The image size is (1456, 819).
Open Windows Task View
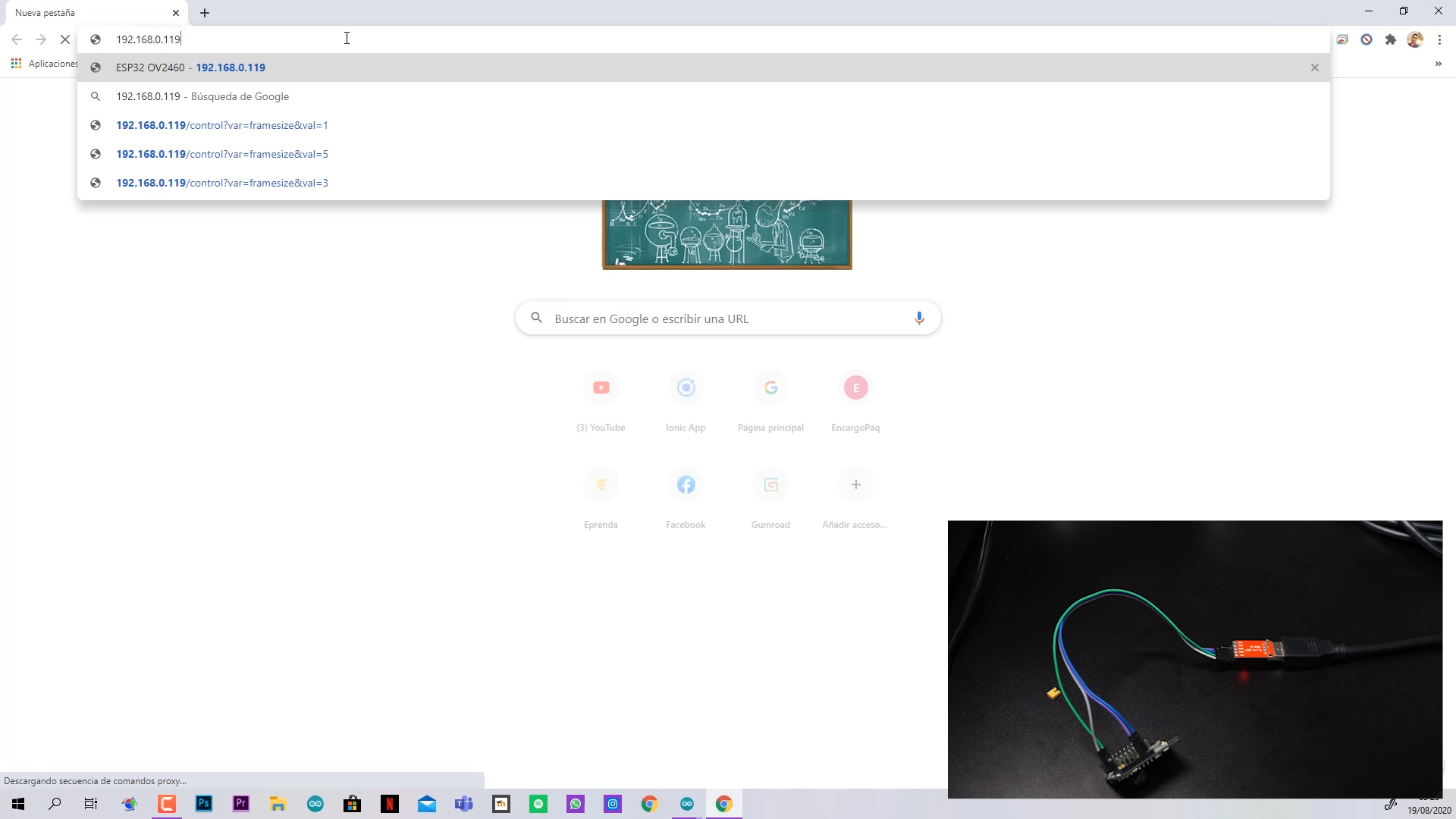point(90,803)
